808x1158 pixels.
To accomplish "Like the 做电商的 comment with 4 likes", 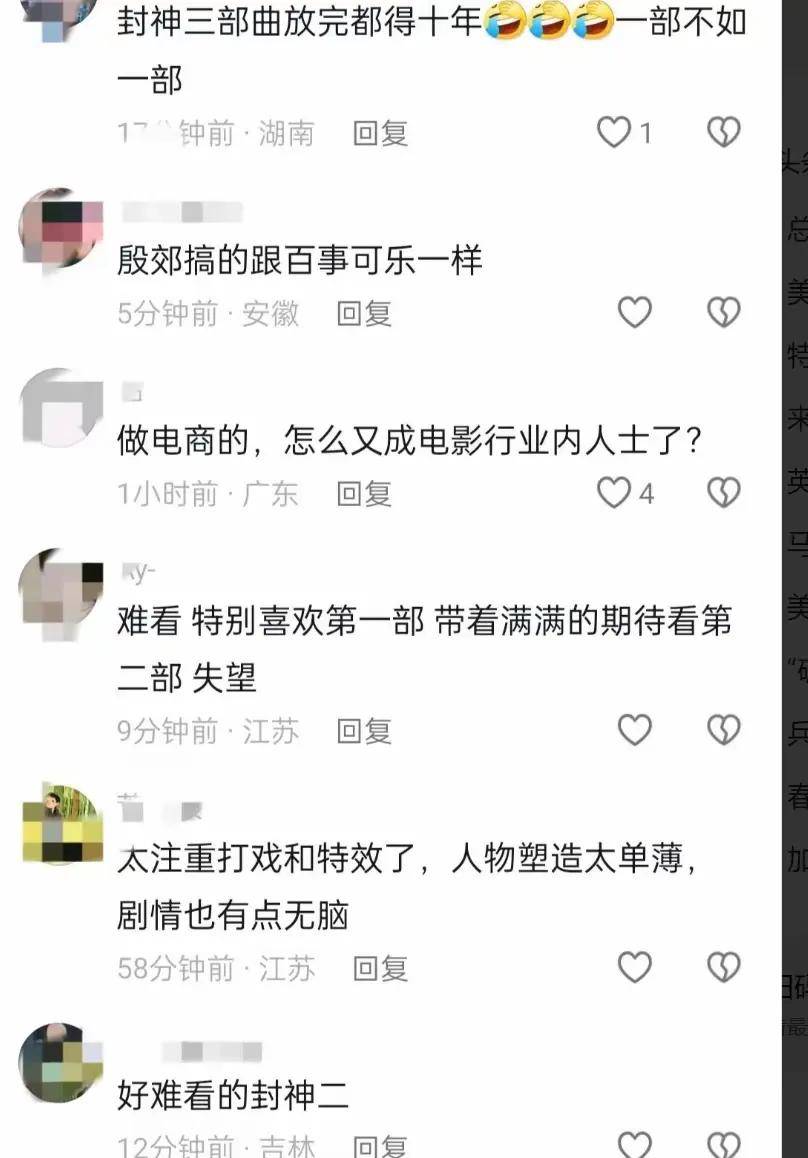I will point(614,493).
